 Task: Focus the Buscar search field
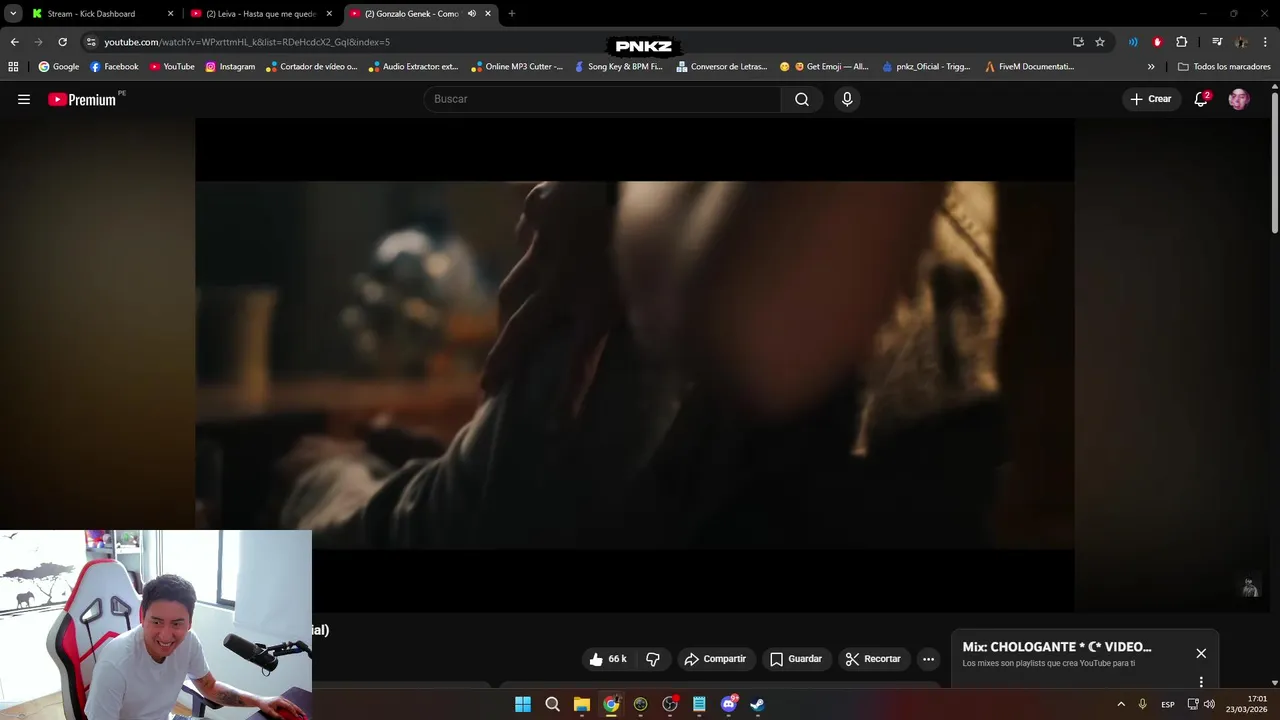[x=602, y=99]
